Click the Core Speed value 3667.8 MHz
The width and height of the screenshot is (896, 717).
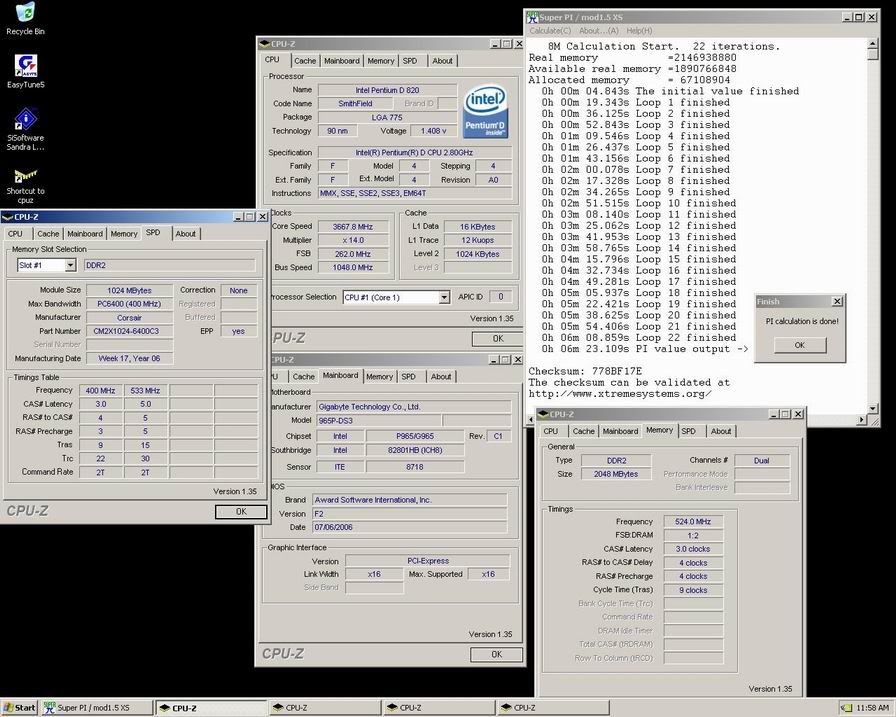tap(353, 226)
